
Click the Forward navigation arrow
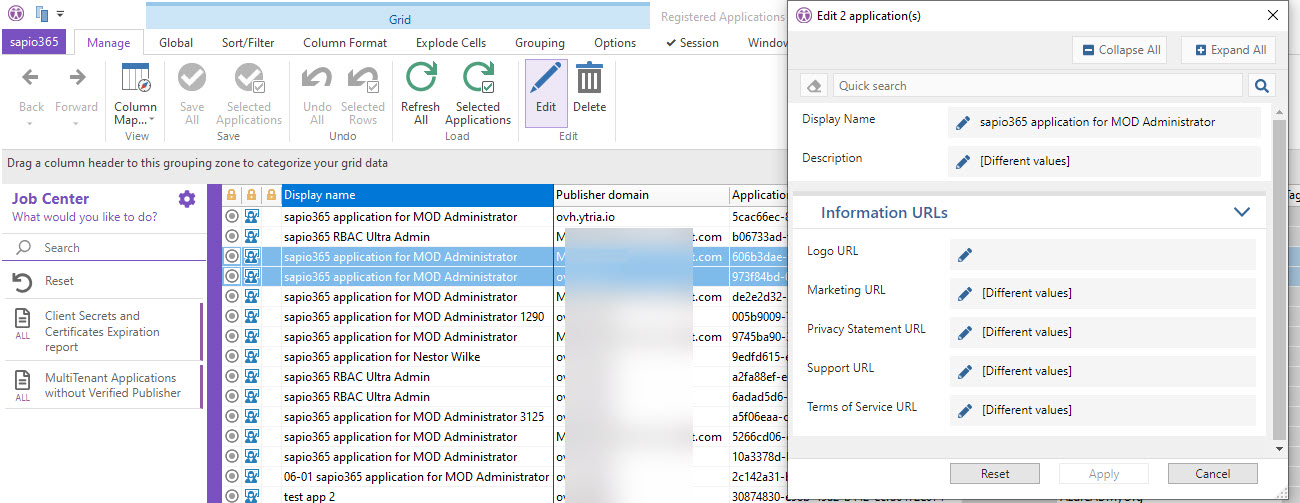tap(76, 78)
